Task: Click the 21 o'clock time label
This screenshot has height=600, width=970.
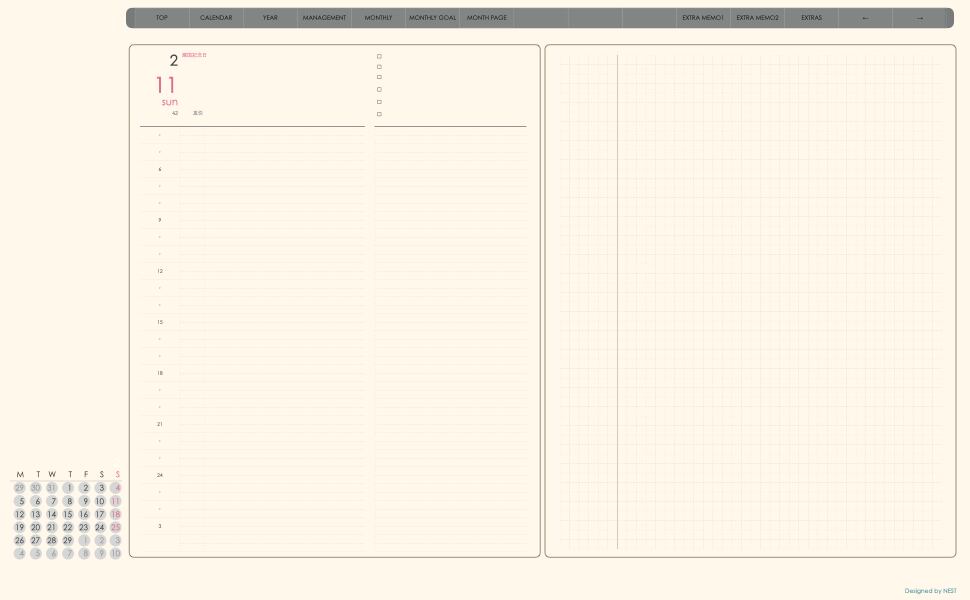Action: 160,424
